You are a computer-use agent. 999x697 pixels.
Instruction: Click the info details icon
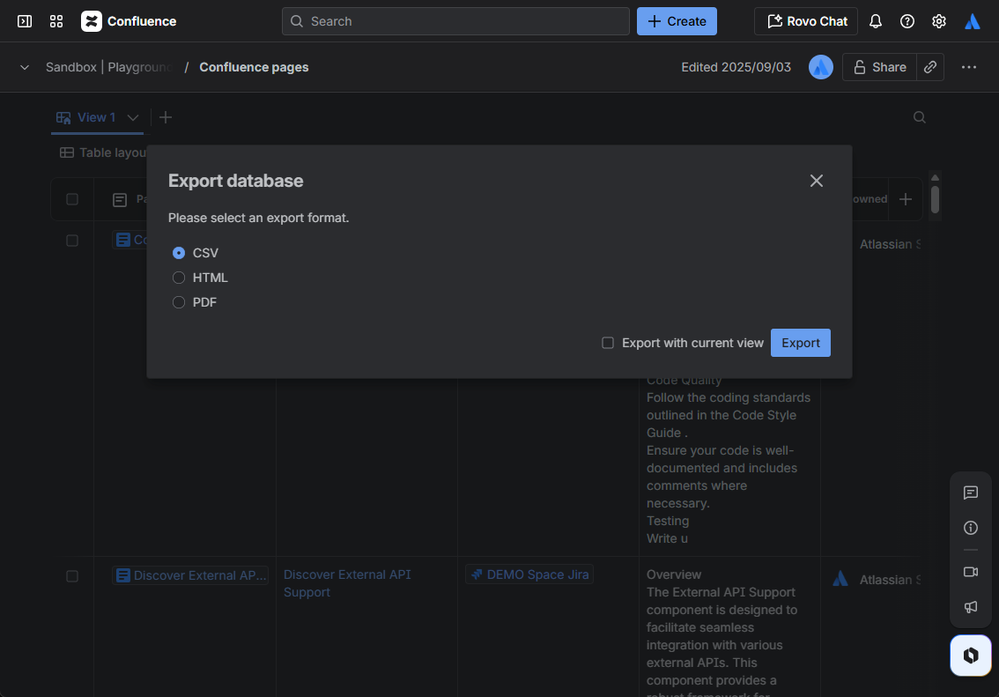(970, 528)
